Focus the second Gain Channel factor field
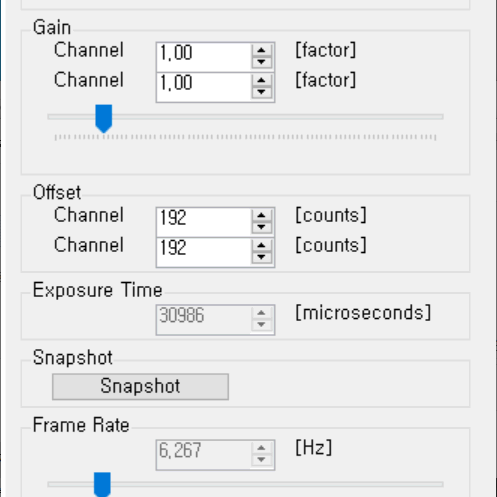This screenshot has width=497, height=497. 204,87
